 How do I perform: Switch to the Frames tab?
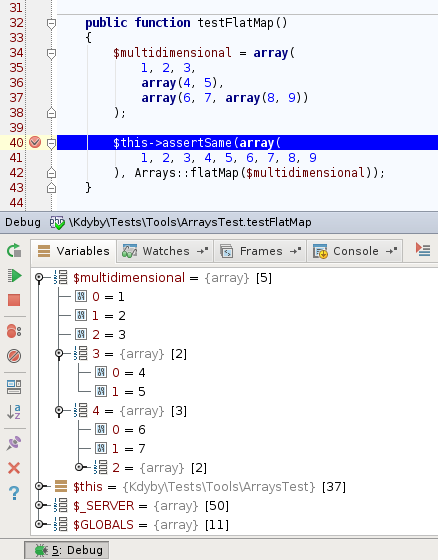tap(260, 251)
